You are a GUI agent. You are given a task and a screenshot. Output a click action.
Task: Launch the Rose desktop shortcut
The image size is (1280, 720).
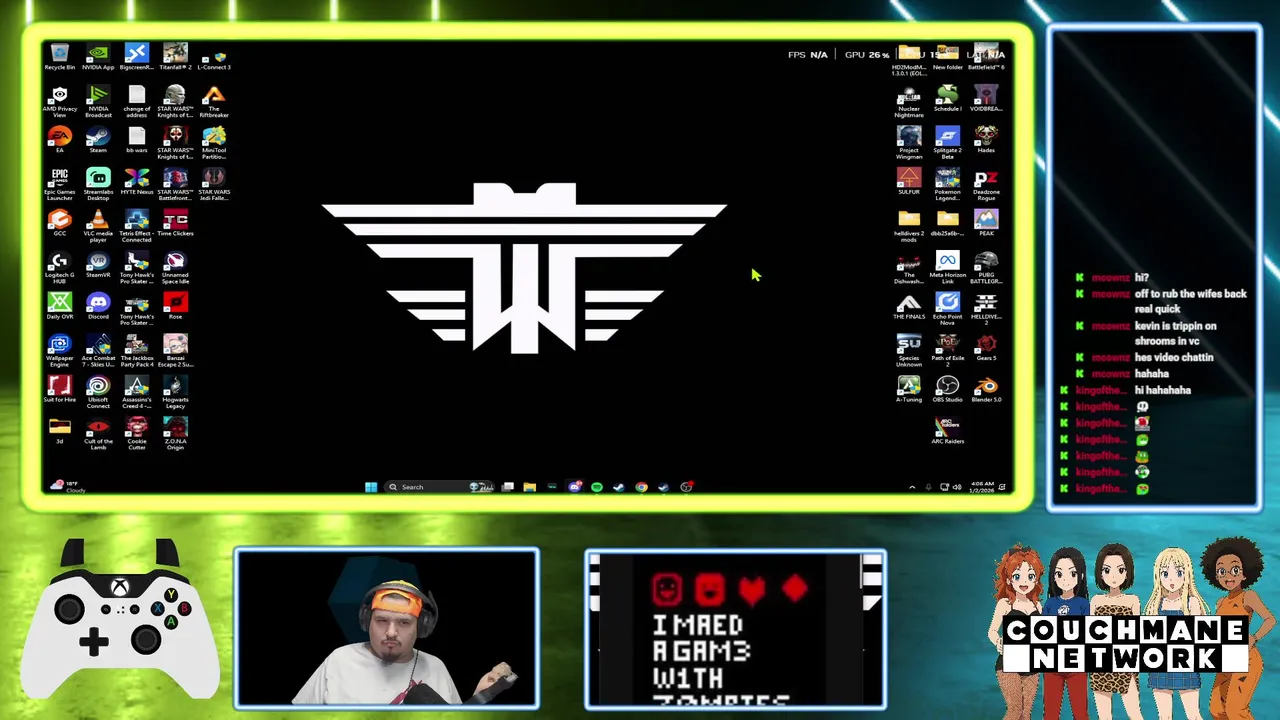click(175, 306)
